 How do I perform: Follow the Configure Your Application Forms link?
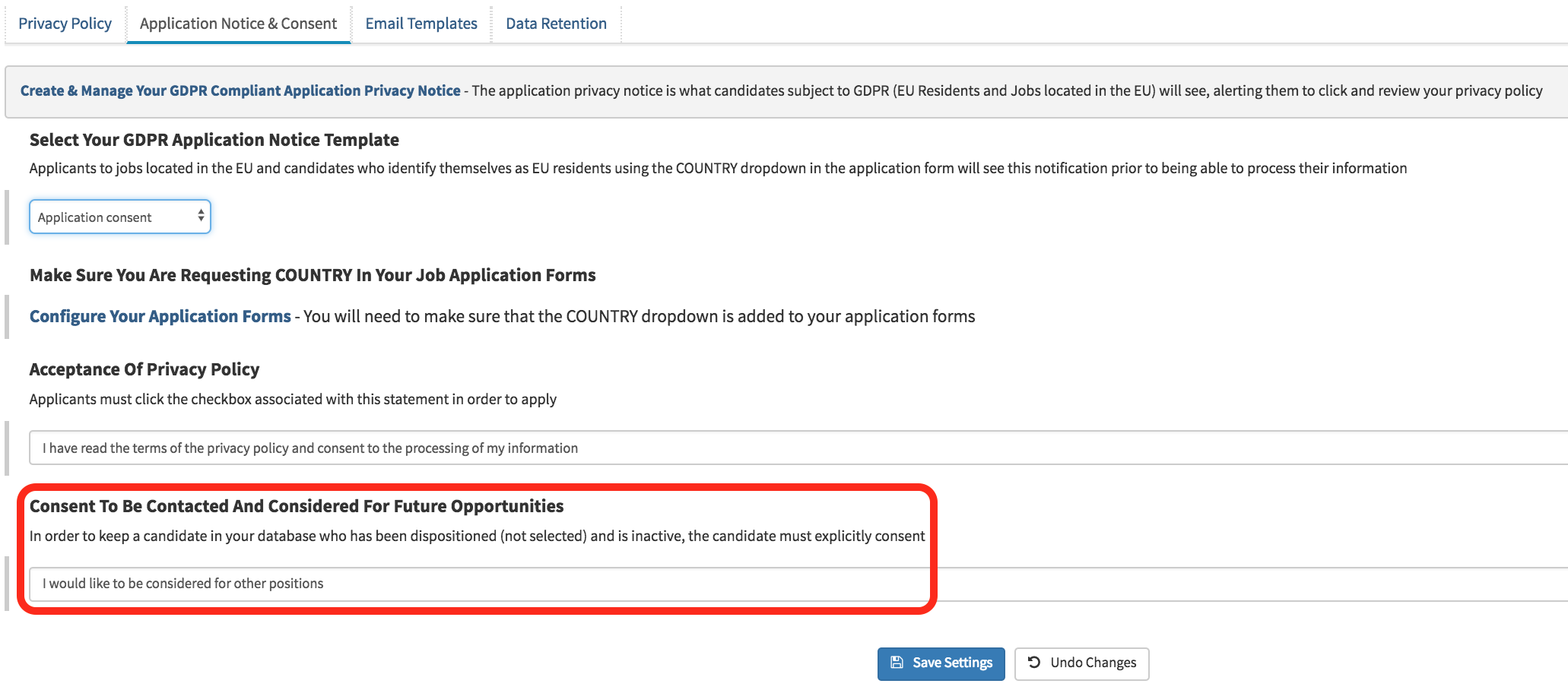point(160,316)
